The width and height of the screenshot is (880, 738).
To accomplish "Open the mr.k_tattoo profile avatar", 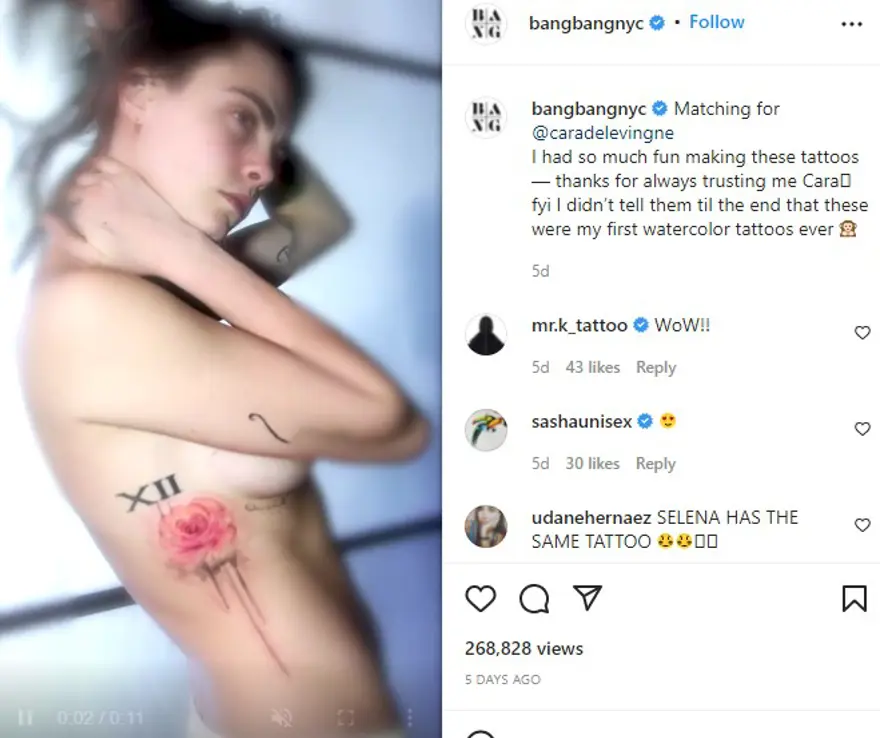I will 486,334.
